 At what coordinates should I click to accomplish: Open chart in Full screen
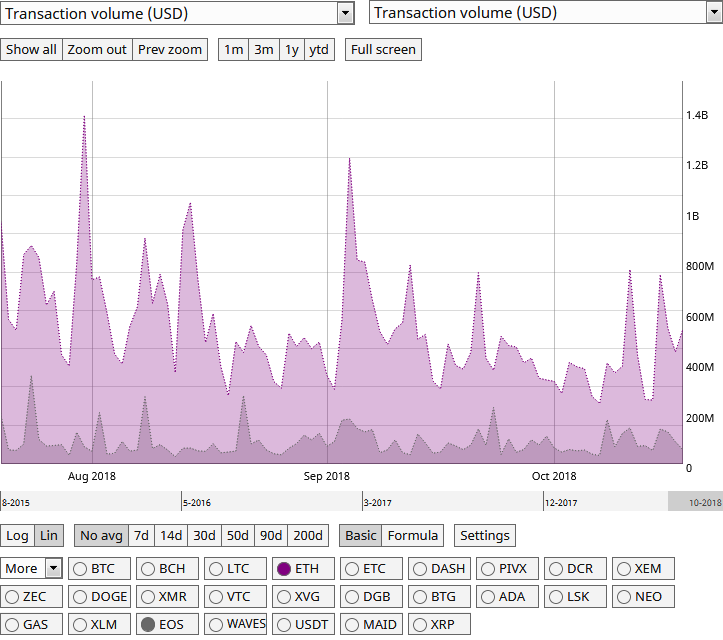pos(383,49)
